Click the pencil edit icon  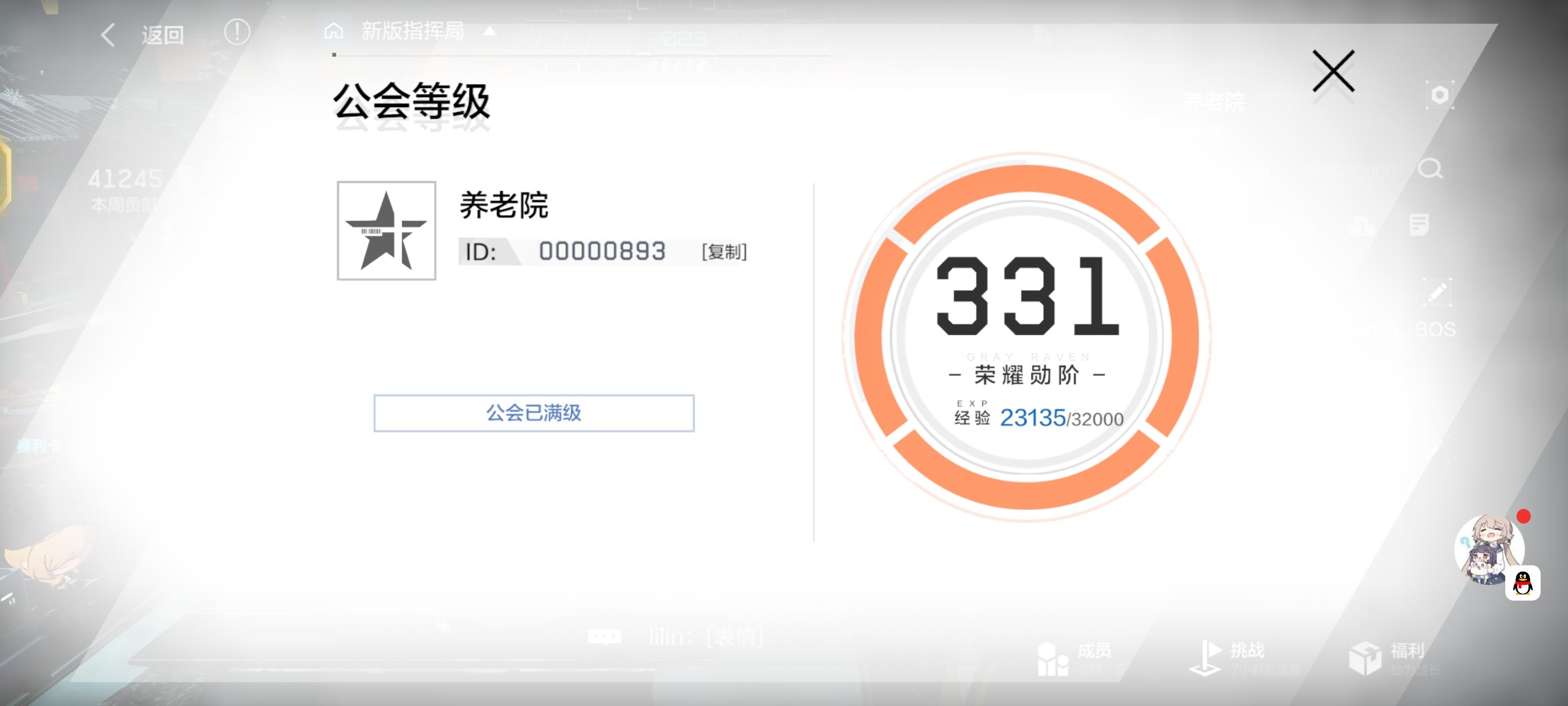pos(1437,292)
